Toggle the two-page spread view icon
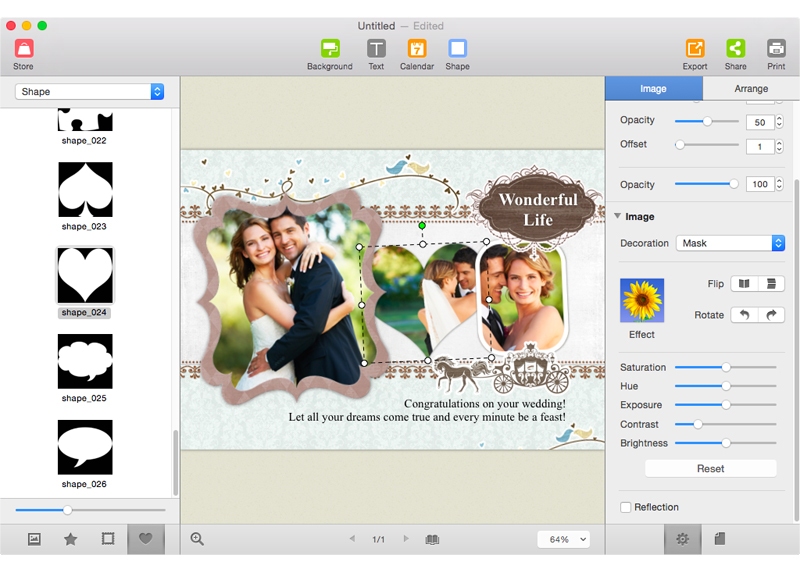The image size is (800, 573). (432, 539)
